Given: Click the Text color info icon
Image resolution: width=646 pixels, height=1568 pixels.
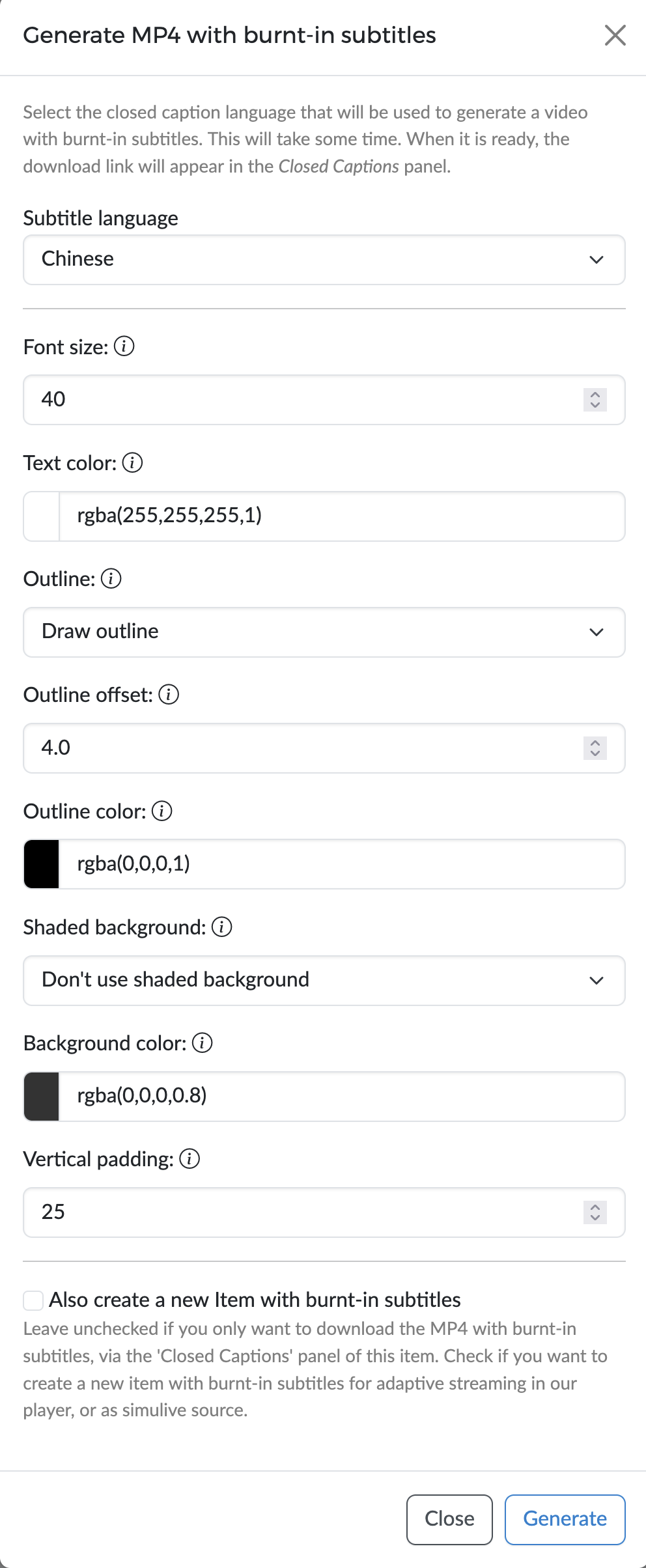Looking at the screenshot, I should [x=132, y=463].
